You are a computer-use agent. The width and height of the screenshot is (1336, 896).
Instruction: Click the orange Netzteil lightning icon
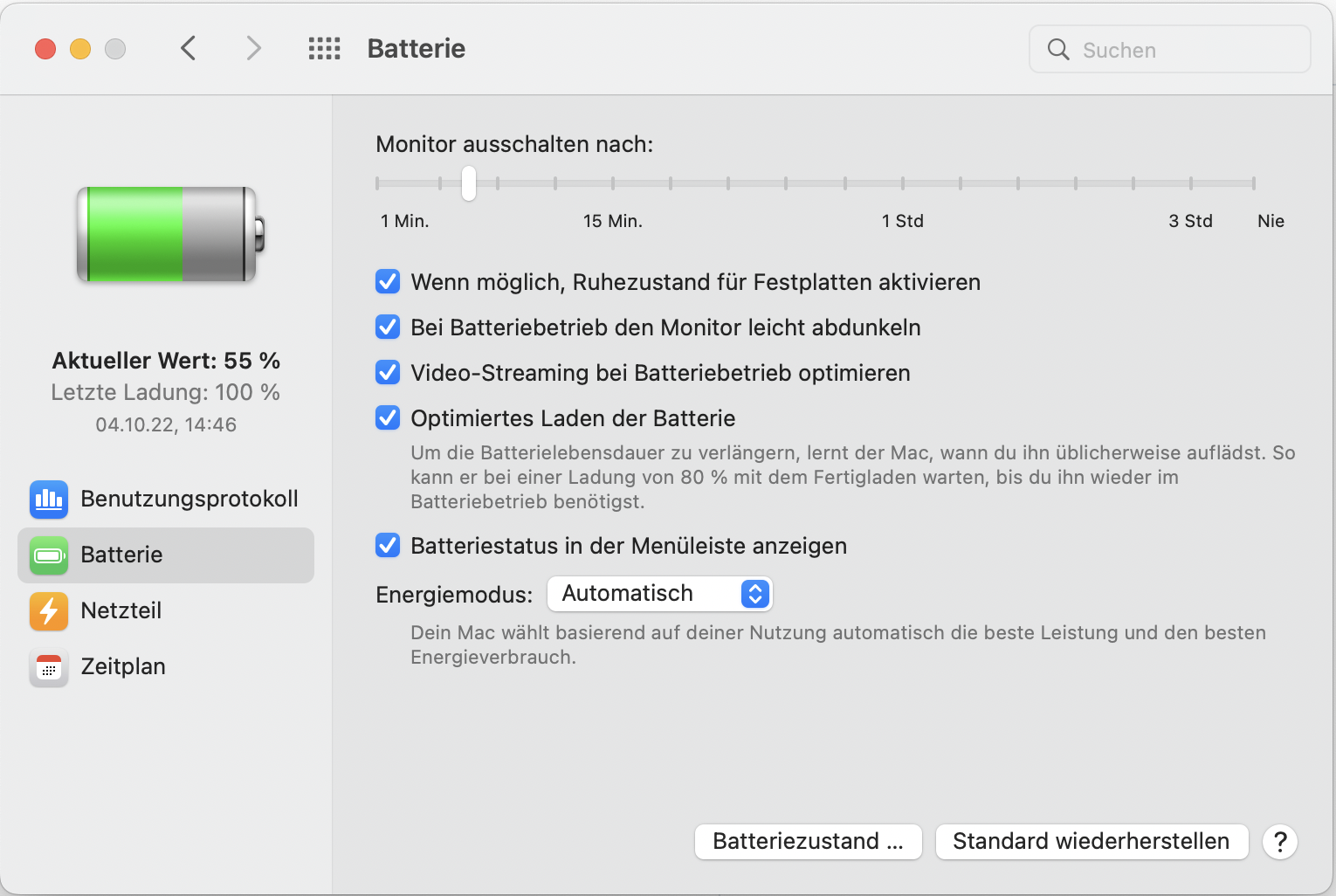pos(49,611)
